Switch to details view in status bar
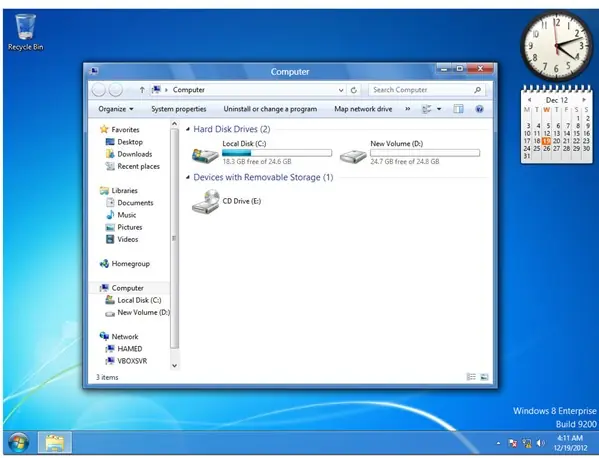Screen dimensions: 599x458 [471, 377]
